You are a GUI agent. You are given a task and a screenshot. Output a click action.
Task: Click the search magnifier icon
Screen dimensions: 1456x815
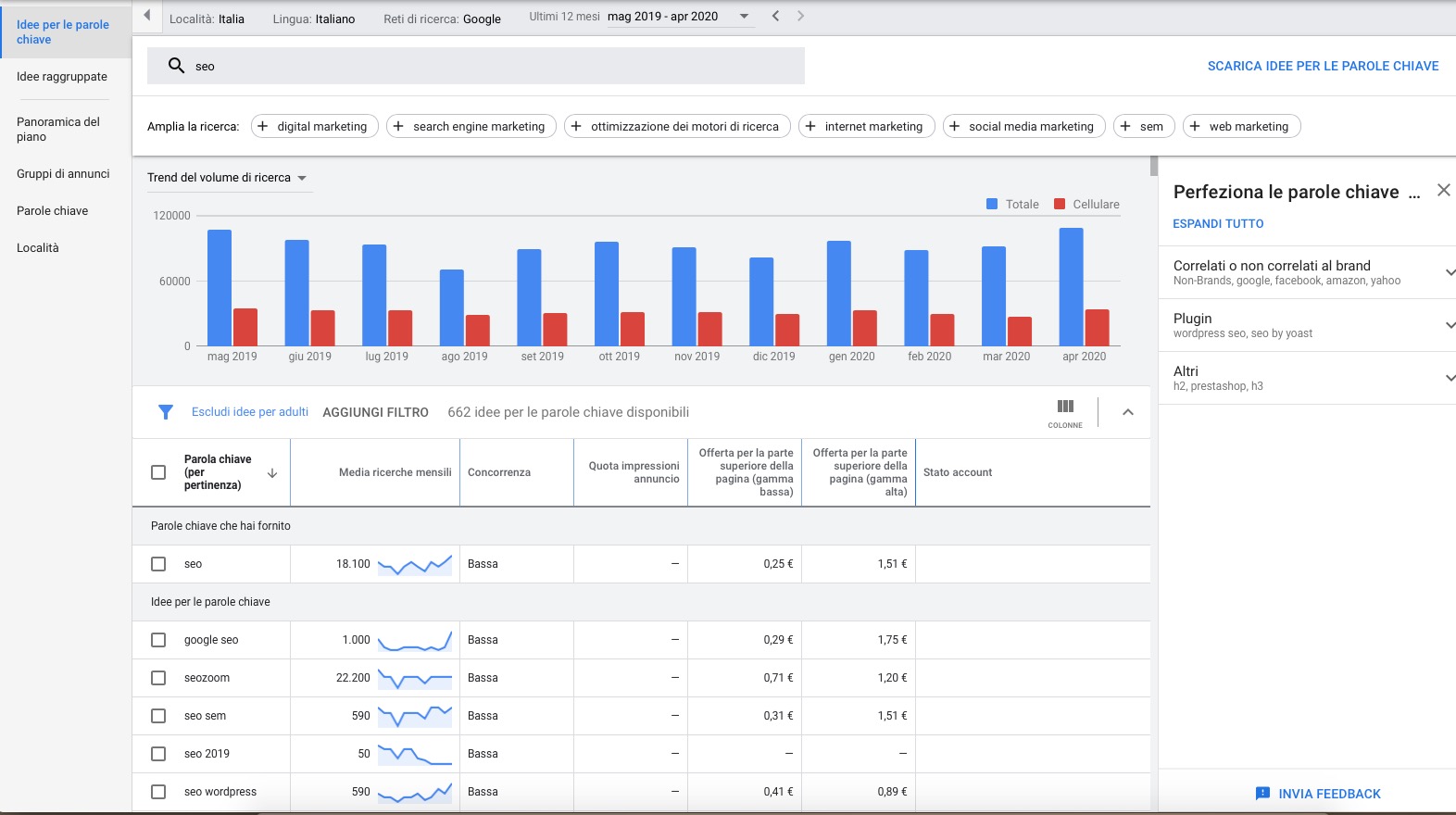tap(176, 66)
